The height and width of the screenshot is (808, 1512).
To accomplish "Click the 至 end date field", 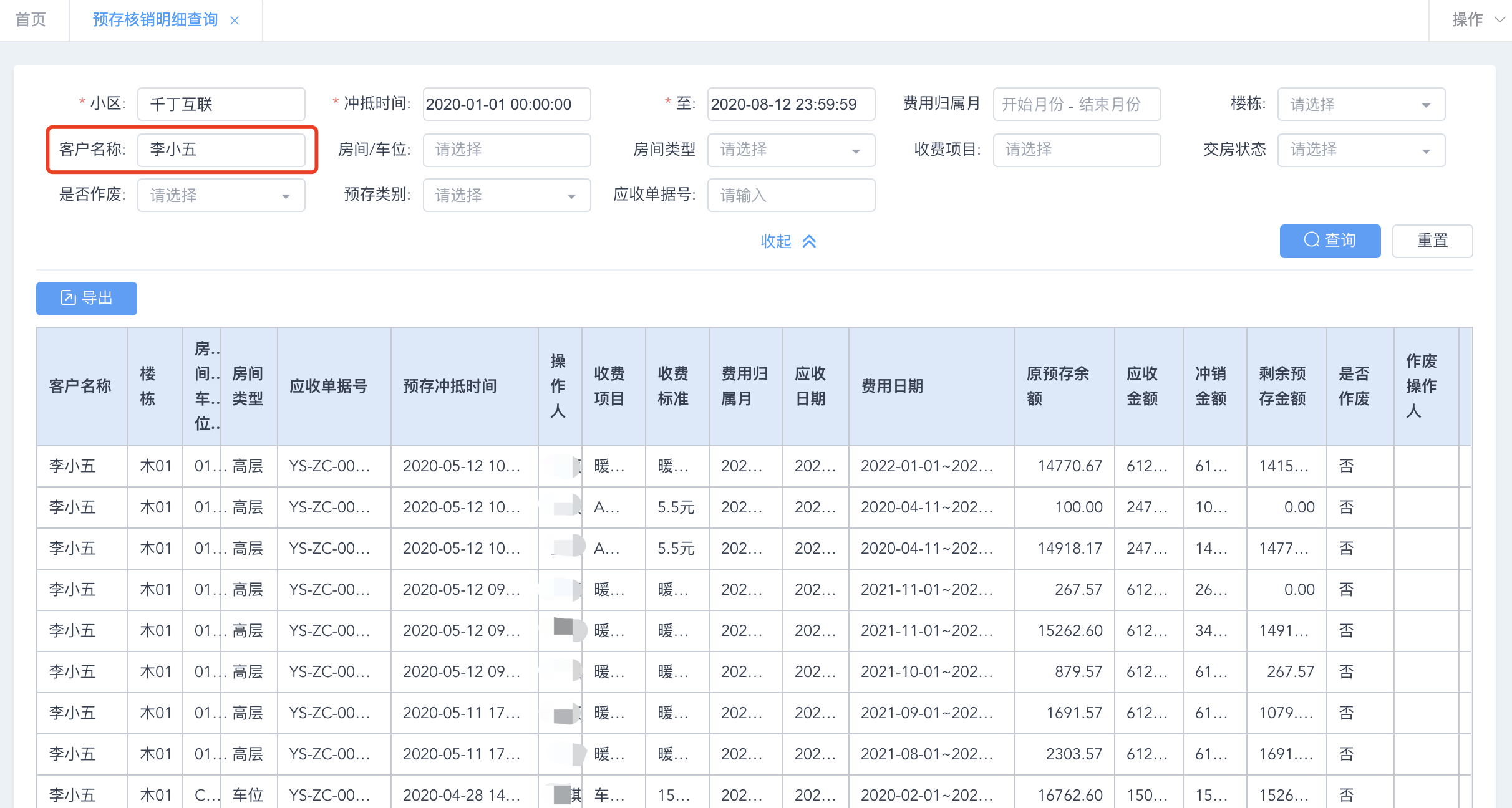I will [x=791, y=104].
